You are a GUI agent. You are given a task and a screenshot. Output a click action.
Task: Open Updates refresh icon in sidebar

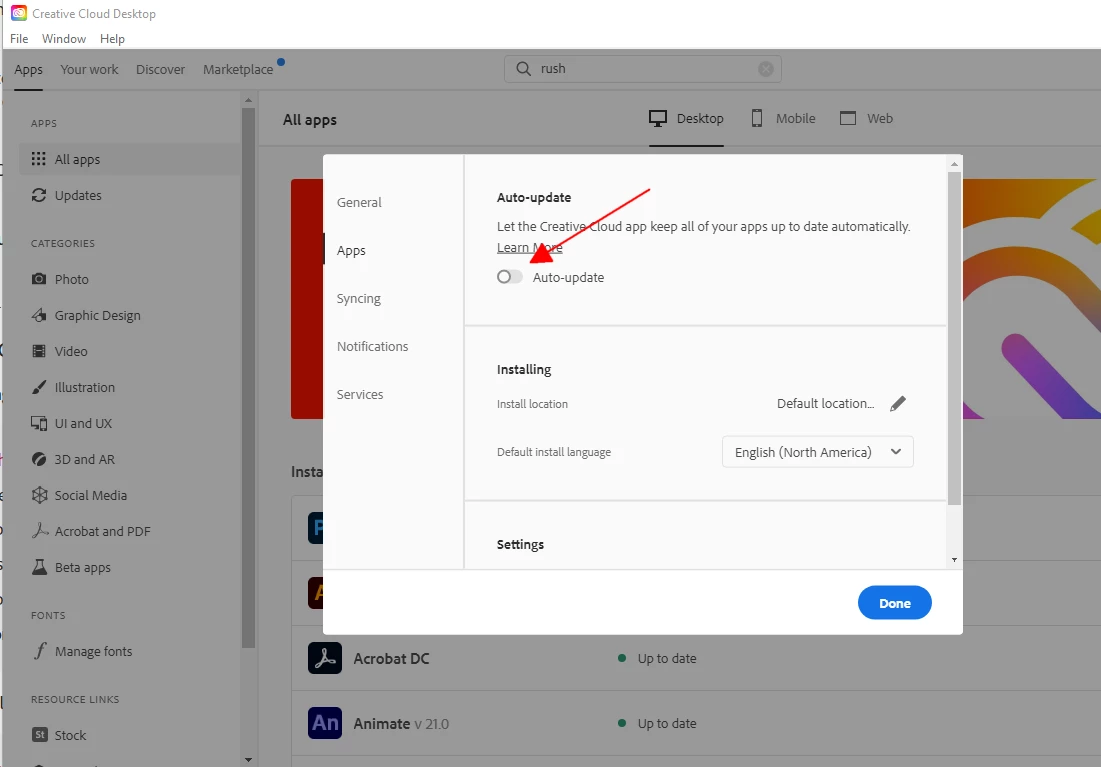[39, 195]
